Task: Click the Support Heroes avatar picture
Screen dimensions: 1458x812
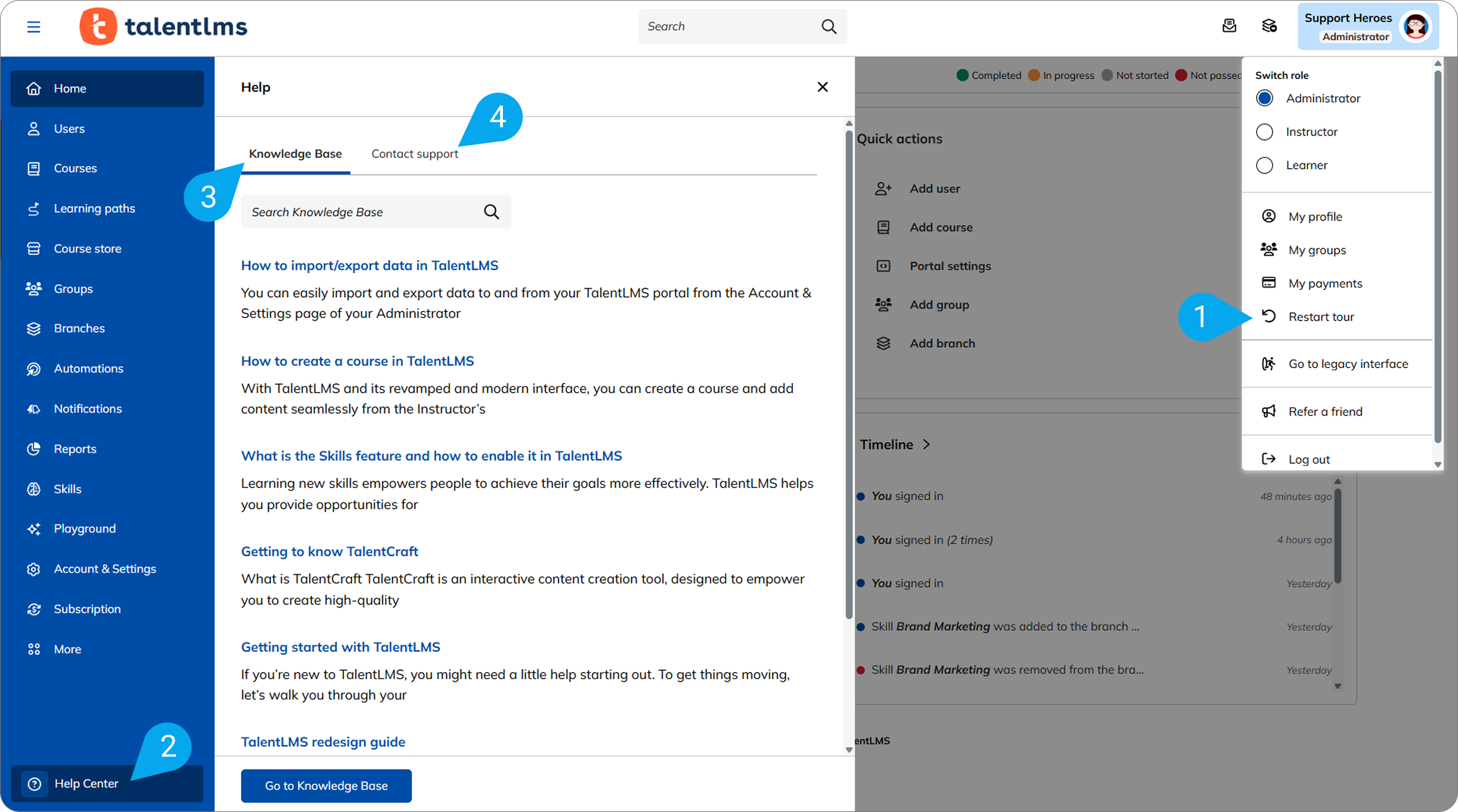Action: (1416, 27)
